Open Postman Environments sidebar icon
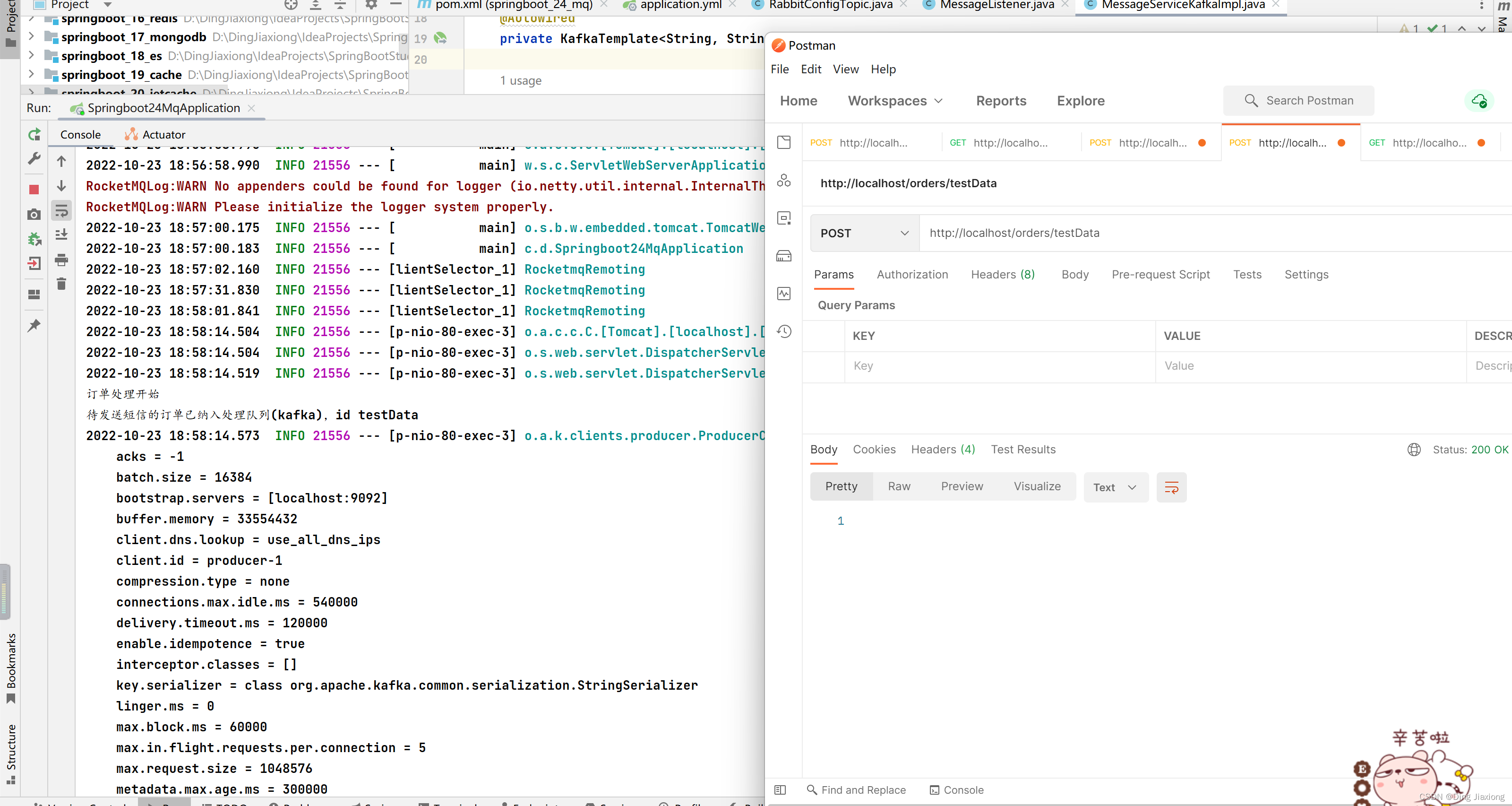 tap(783, 218)
